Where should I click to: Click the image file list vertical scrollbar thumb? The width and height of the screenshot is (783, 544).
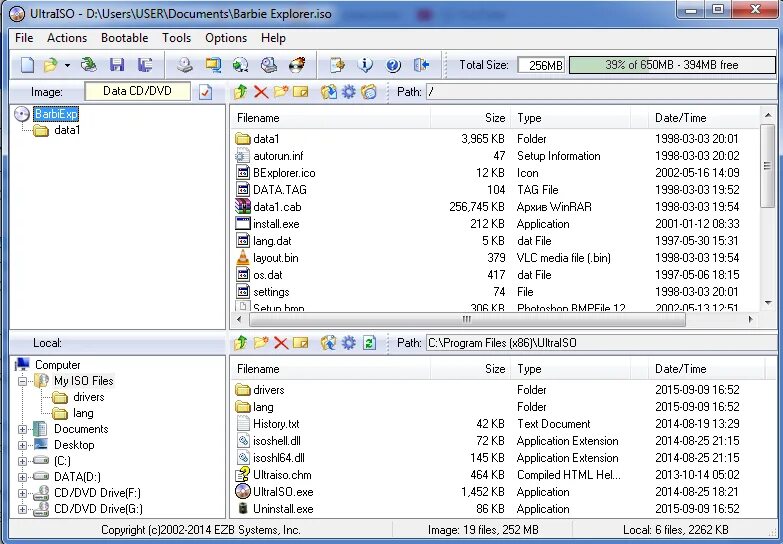click(x=767, y=166)
